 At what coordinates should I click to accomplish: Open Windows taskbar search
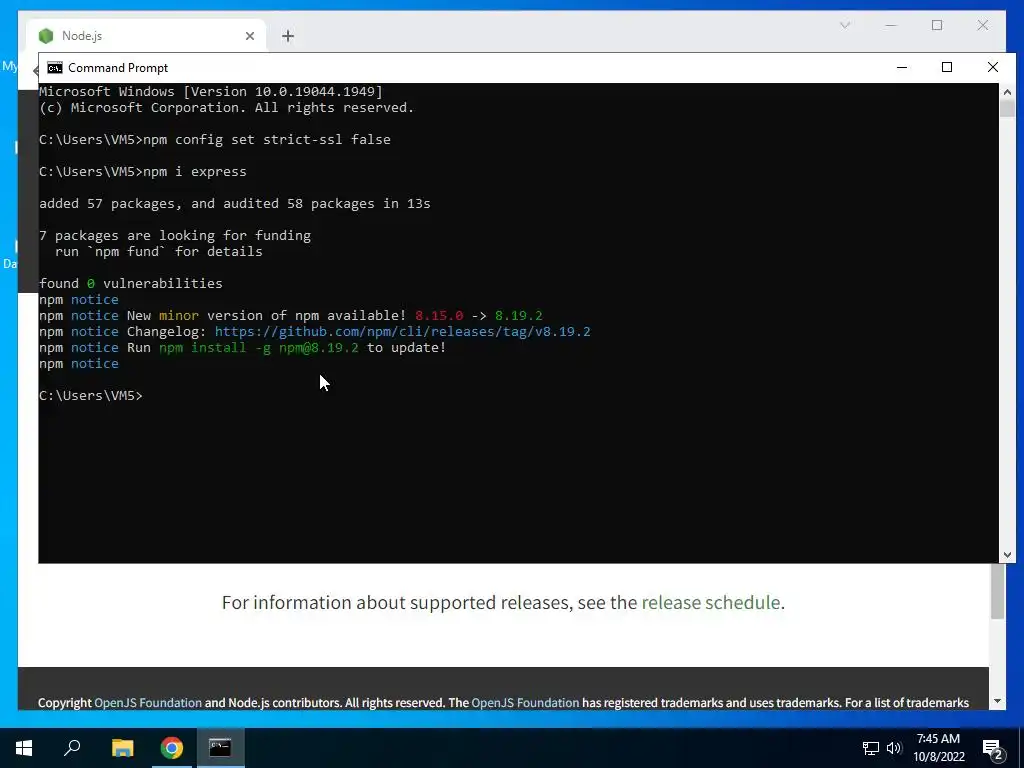tap(72, 748)
